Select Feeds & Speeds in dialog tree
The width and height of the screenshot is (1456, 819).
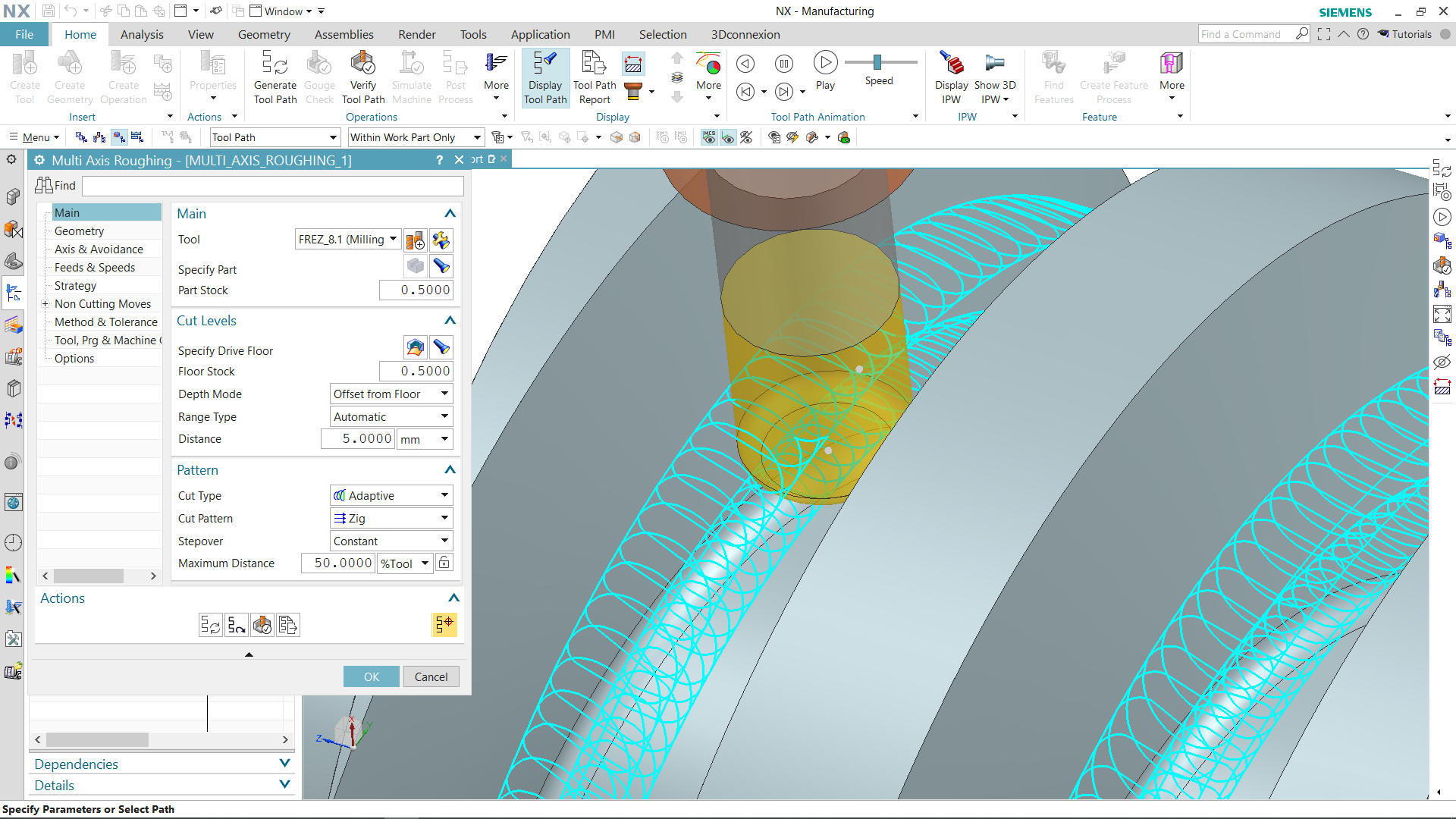pyautogui.click(x=95, y=268)
